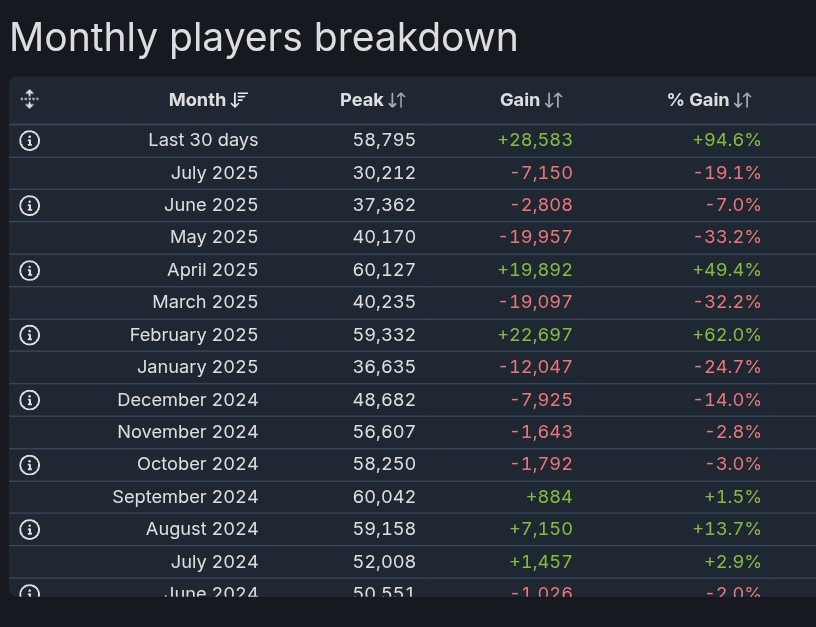Click the January 2025 row label
The height and width of the screenshot is (627, 816).
197,368
